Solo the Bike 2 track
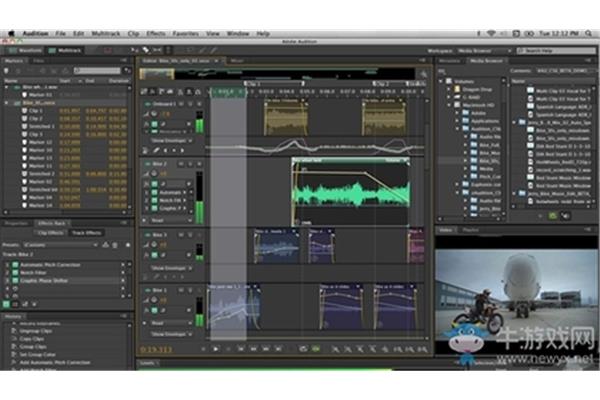This screenshot has width=600, height=400. click(190, 164)
